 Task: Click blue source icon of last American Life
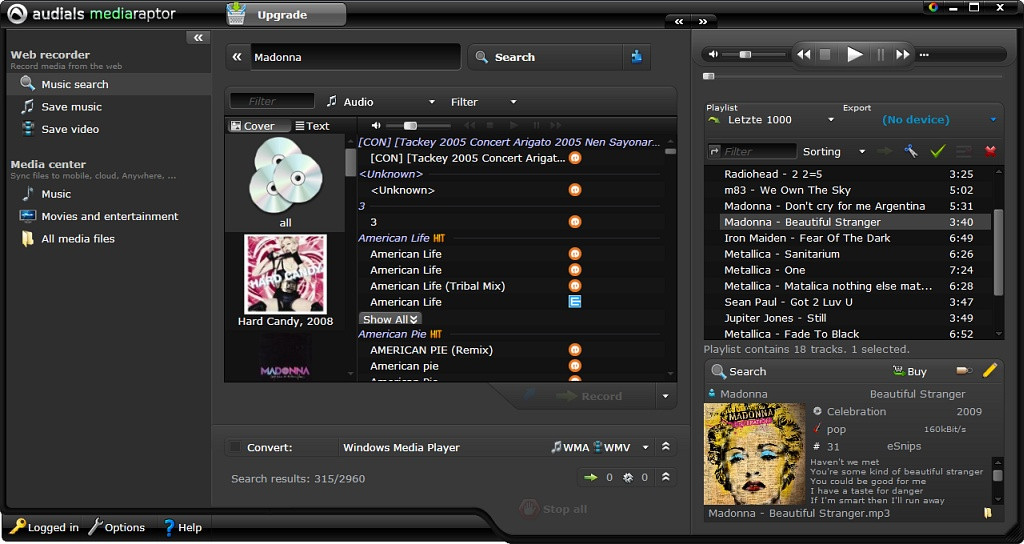point(575,302)
